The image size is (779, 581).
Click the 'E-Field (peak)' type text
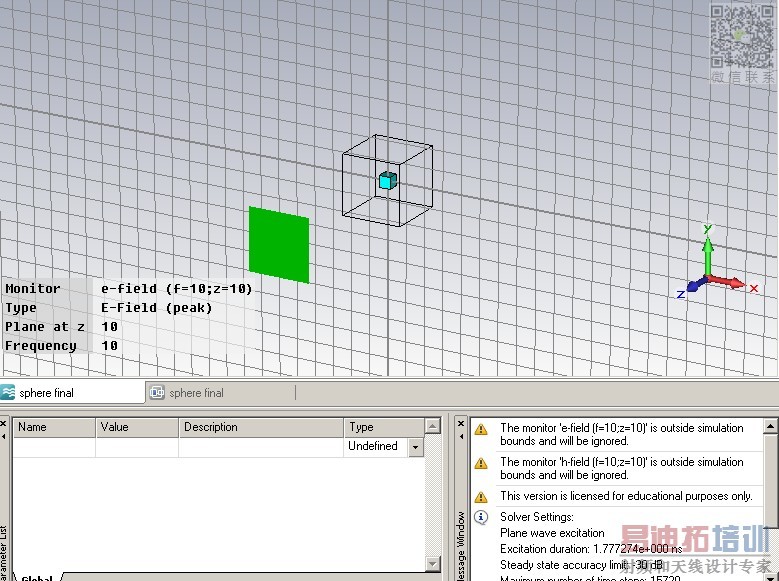156,308
